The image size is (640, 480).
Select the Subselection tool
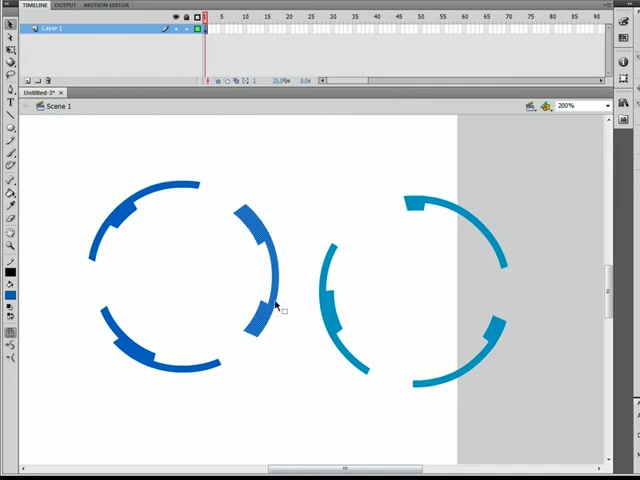[10, 38]
